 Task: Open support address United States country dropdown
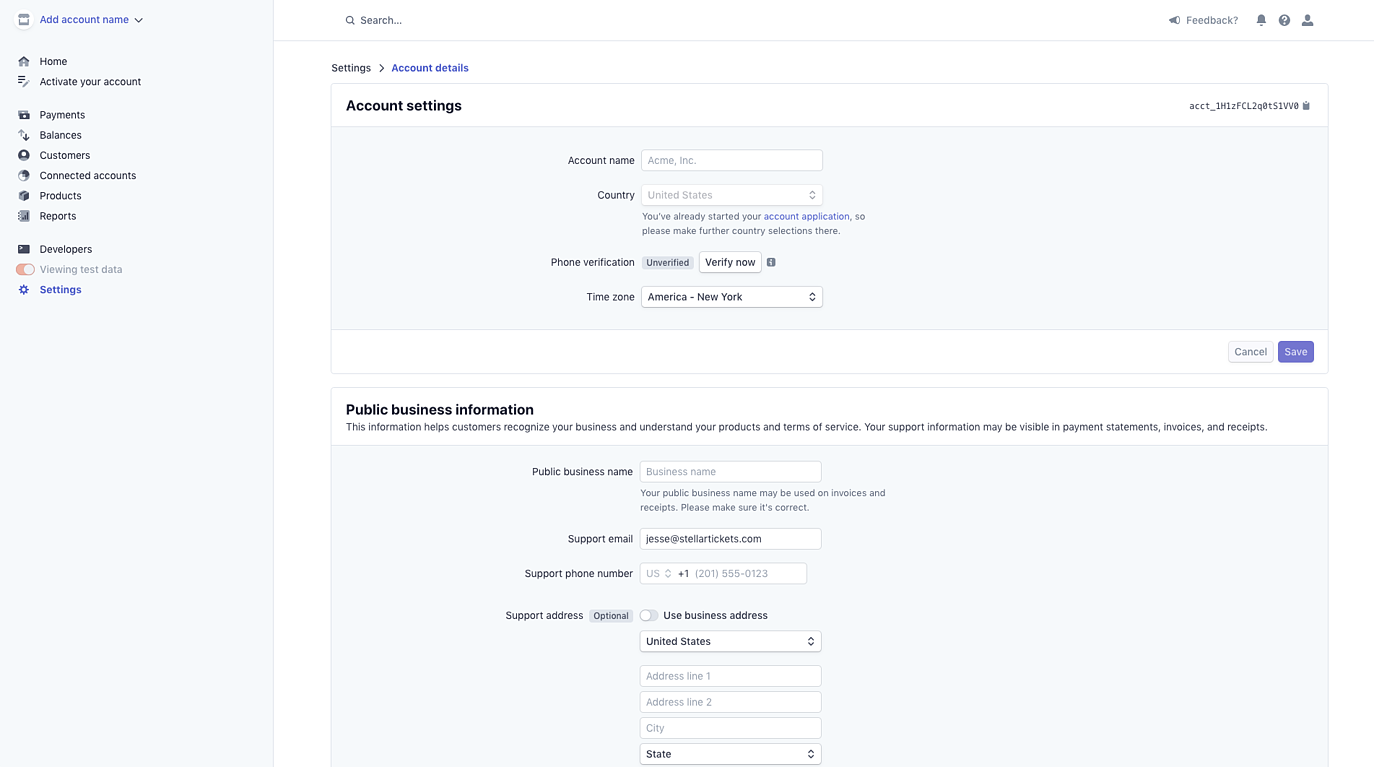click(x=730, y=642)
